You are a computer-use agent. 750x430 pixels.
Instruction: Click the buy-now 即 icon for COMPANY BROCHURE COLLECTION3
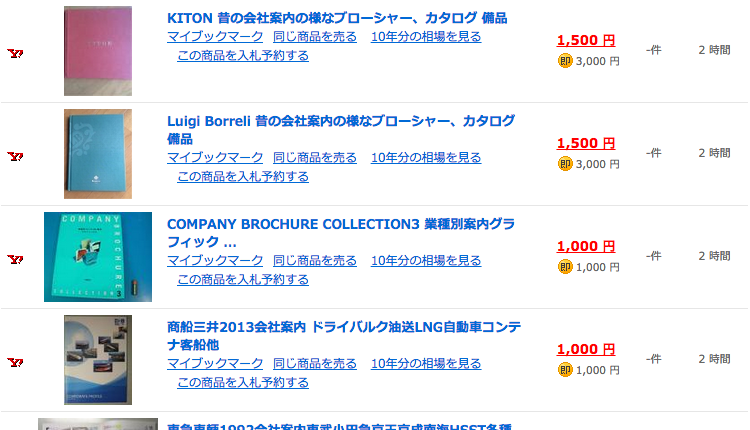pos(565,267)
